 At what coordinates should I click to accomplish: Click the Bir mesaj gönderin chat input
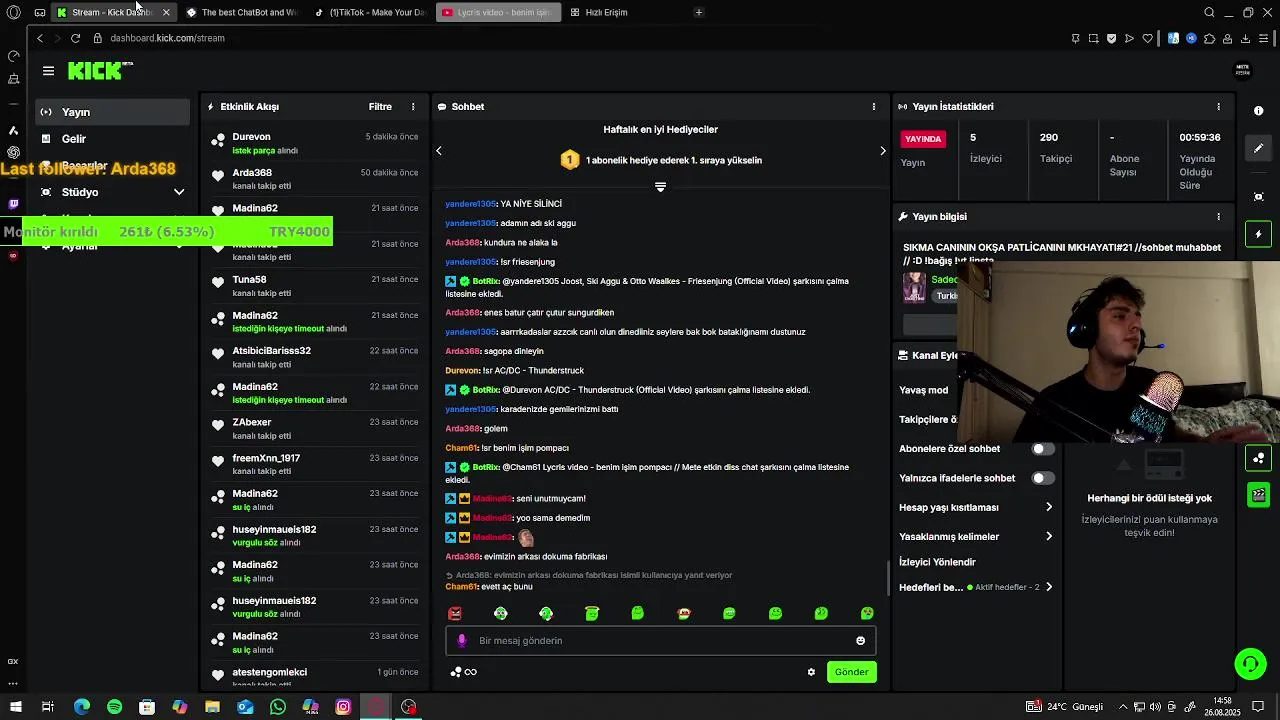tap(660, 641)
